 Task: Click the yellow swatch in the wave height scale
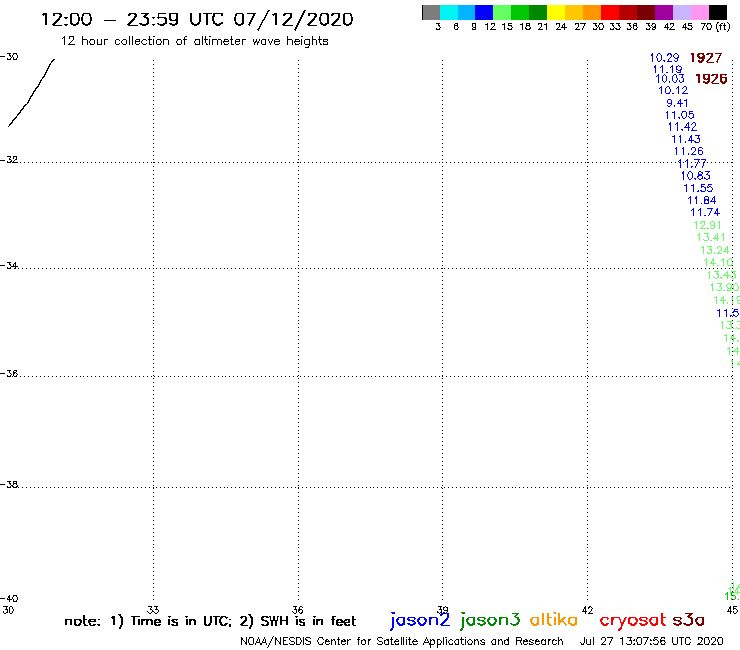tap(555, 12)
